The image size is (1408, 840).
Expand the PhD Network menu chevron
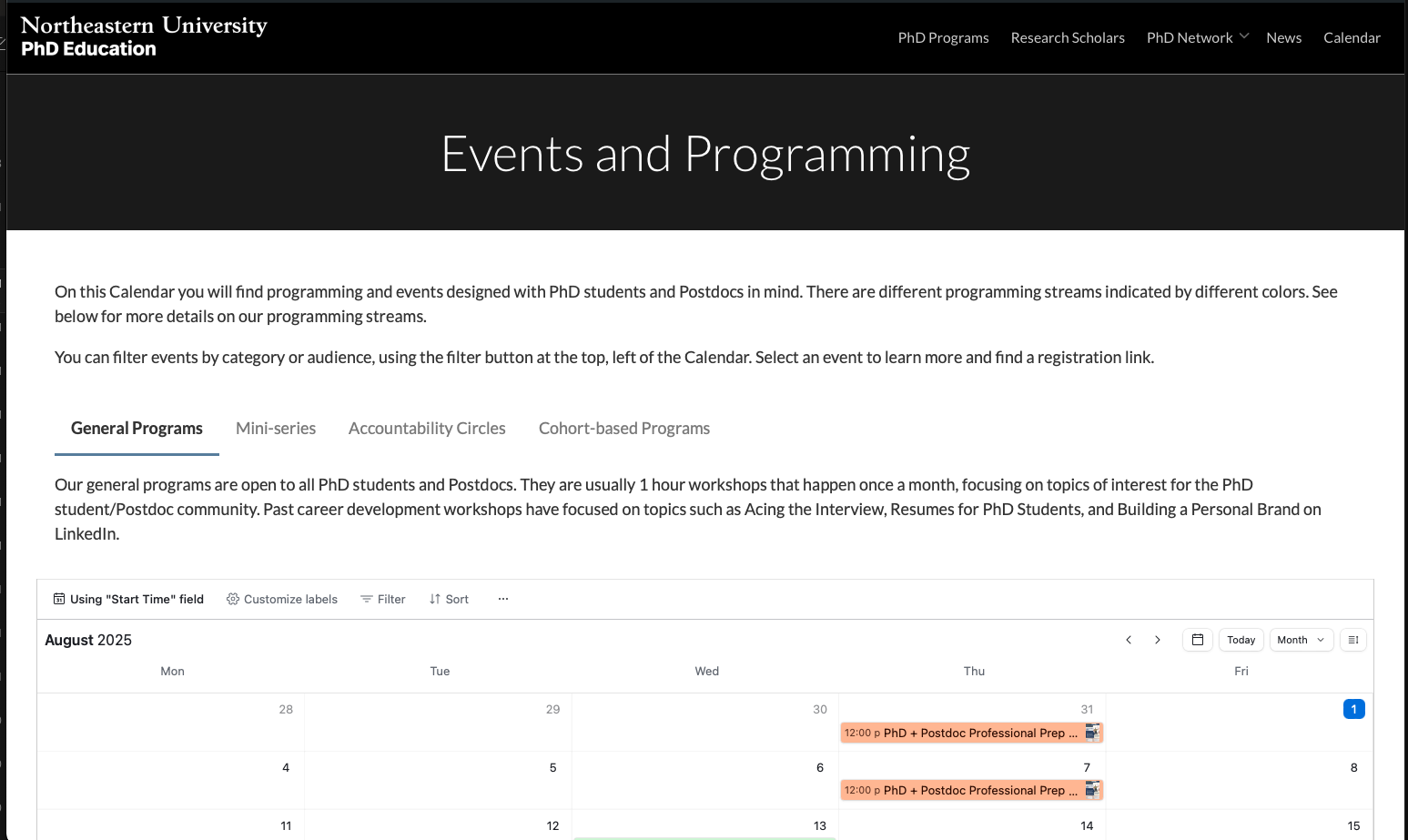[1244, 36]
